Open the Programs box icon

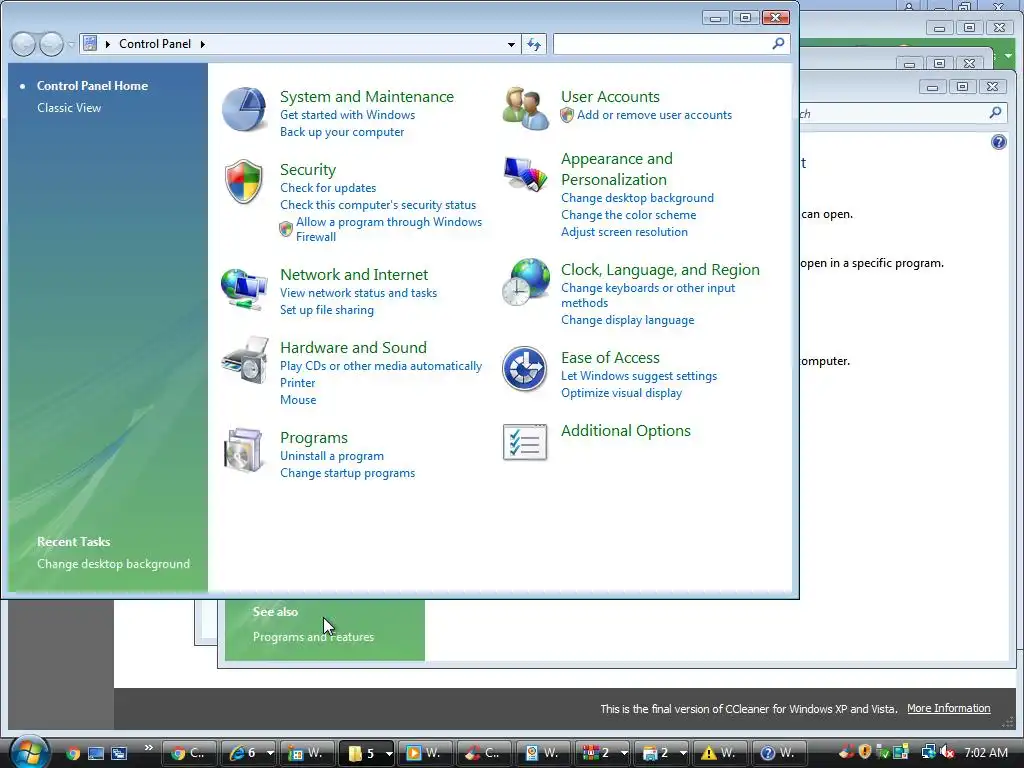[243, 450]
